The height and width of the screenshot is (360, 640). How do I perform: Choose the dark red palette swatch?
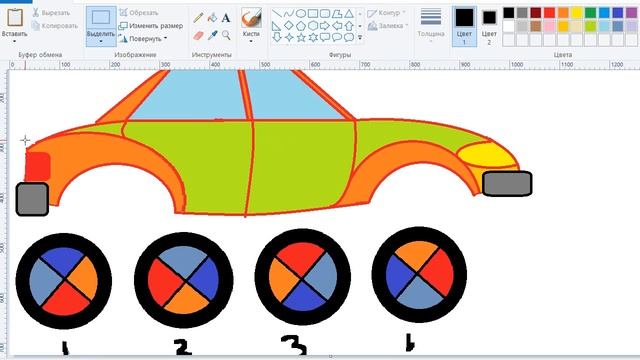pos(536,13)
